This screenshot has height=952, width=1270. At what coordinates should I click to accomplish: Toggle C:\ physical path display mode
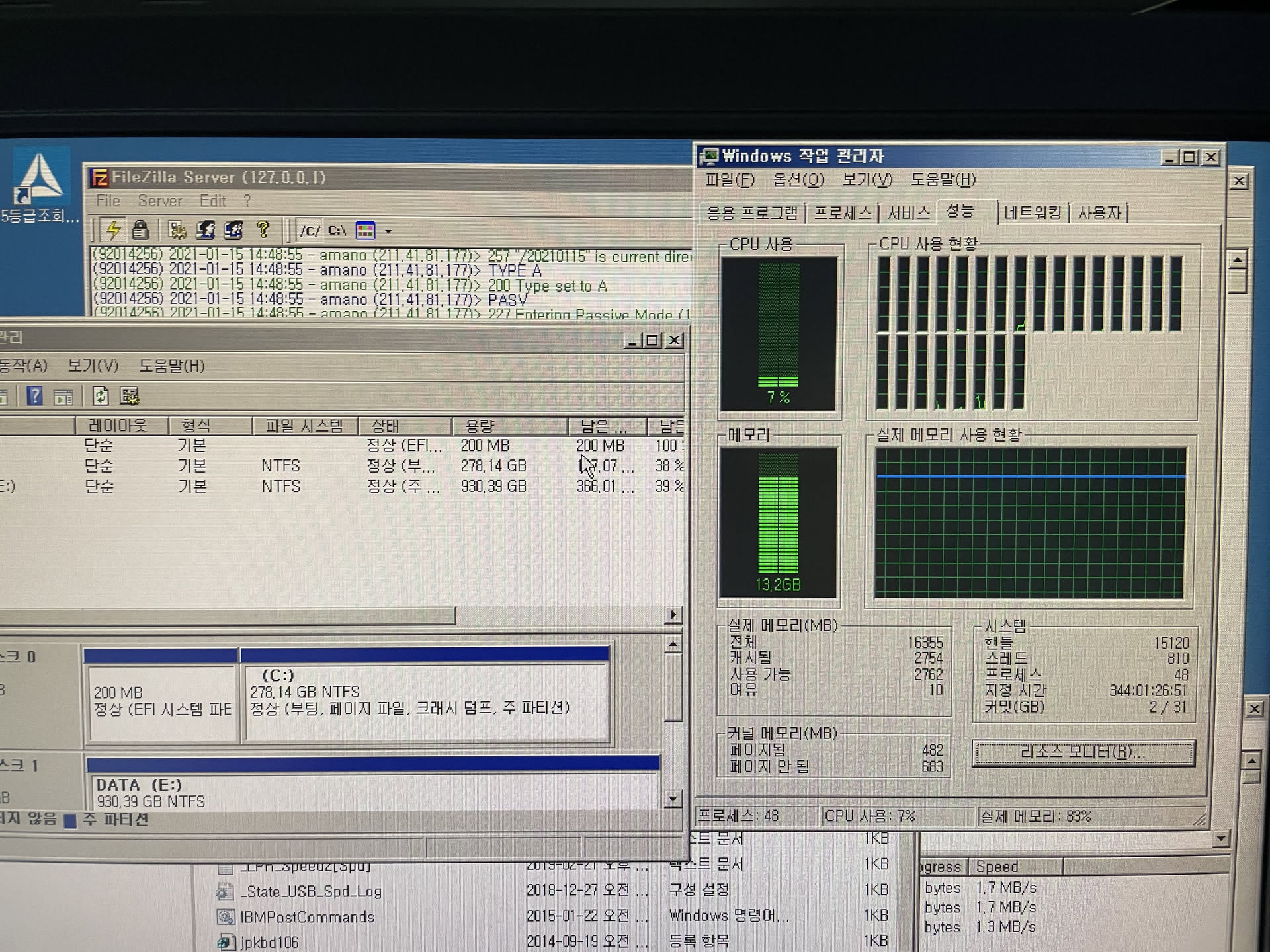(x=337, y=231)
